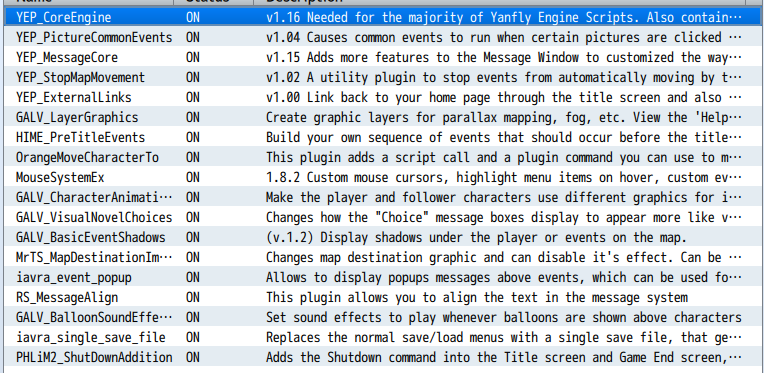Screen dimensions: 764x373
Task: Click ON status of RS_MessageAlign
Action: [x=192, y=297]
